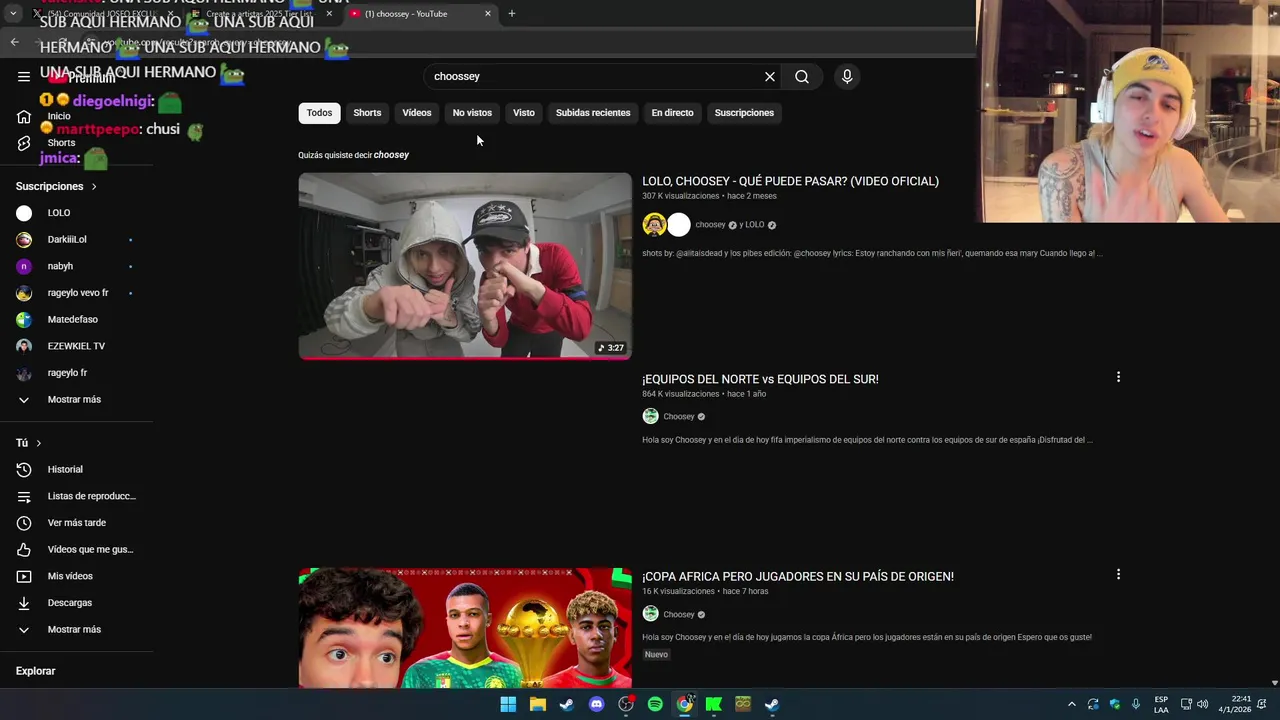The height and width of the screenshot is (720, 1280).
Task: Open the Windows Start menu
Action: (x=508, y=704)
